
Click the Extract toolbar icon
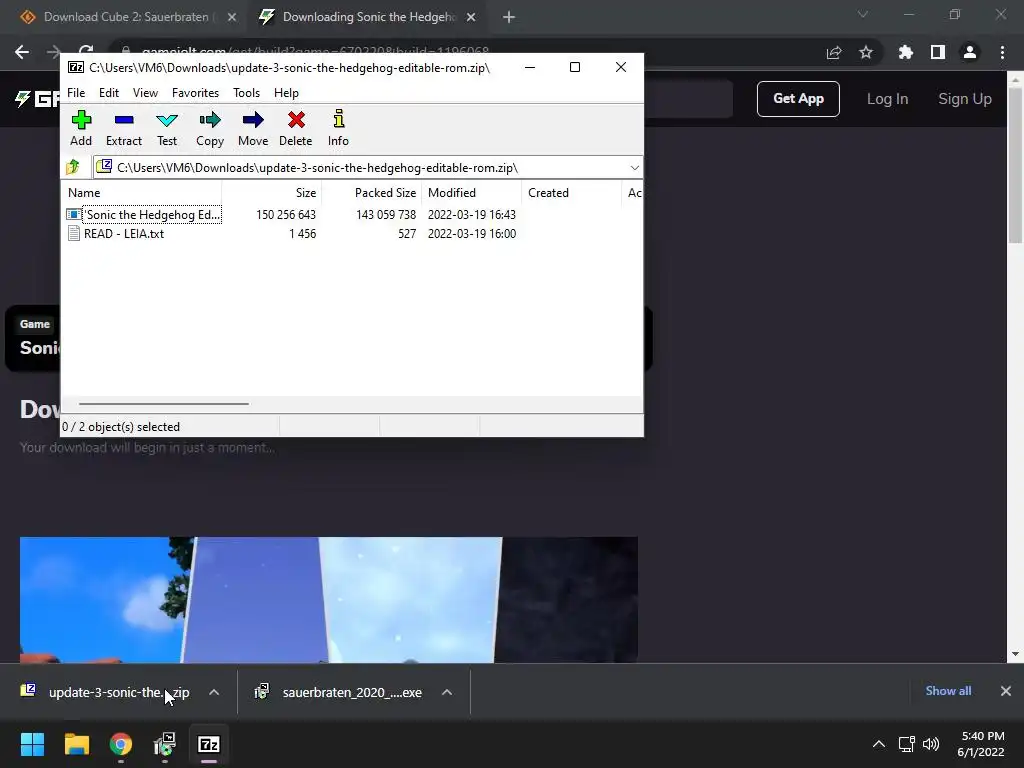pyautogui.click(x=123, y=128)
